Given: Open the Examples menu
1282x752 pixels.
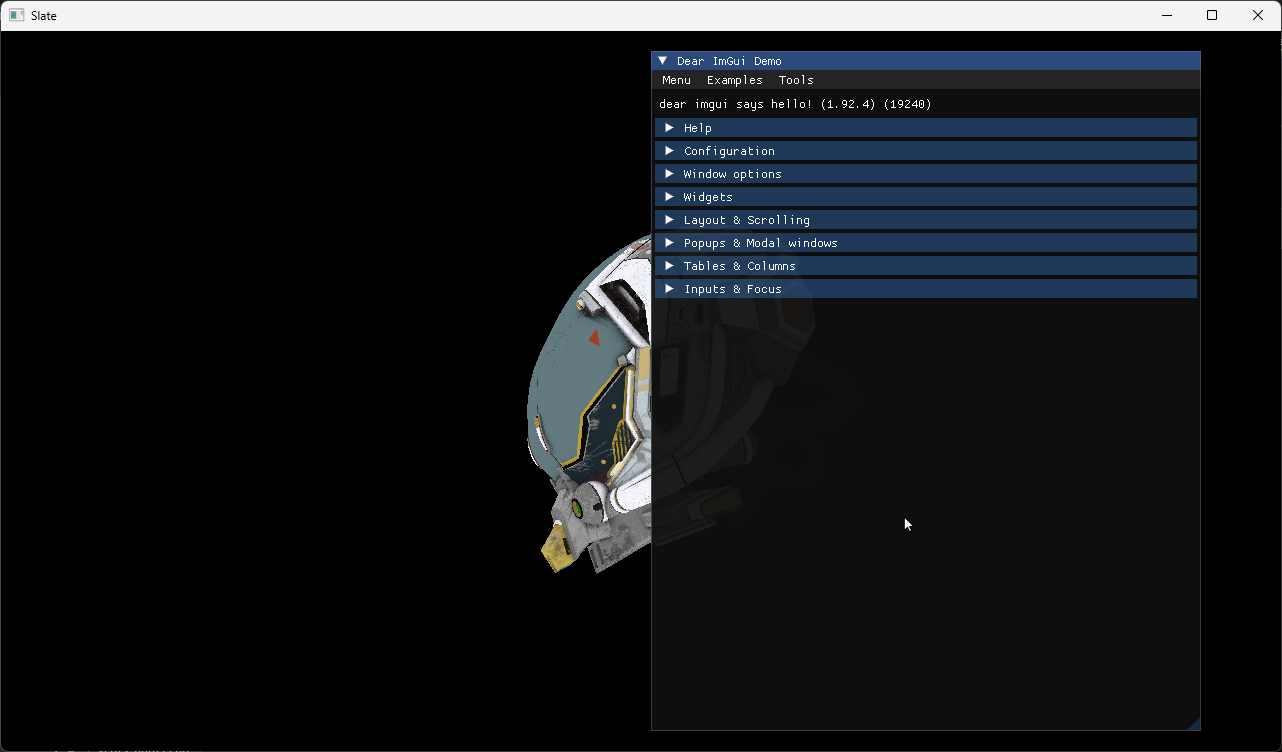Looking at the screenshot, I should (x=734, y=80).
